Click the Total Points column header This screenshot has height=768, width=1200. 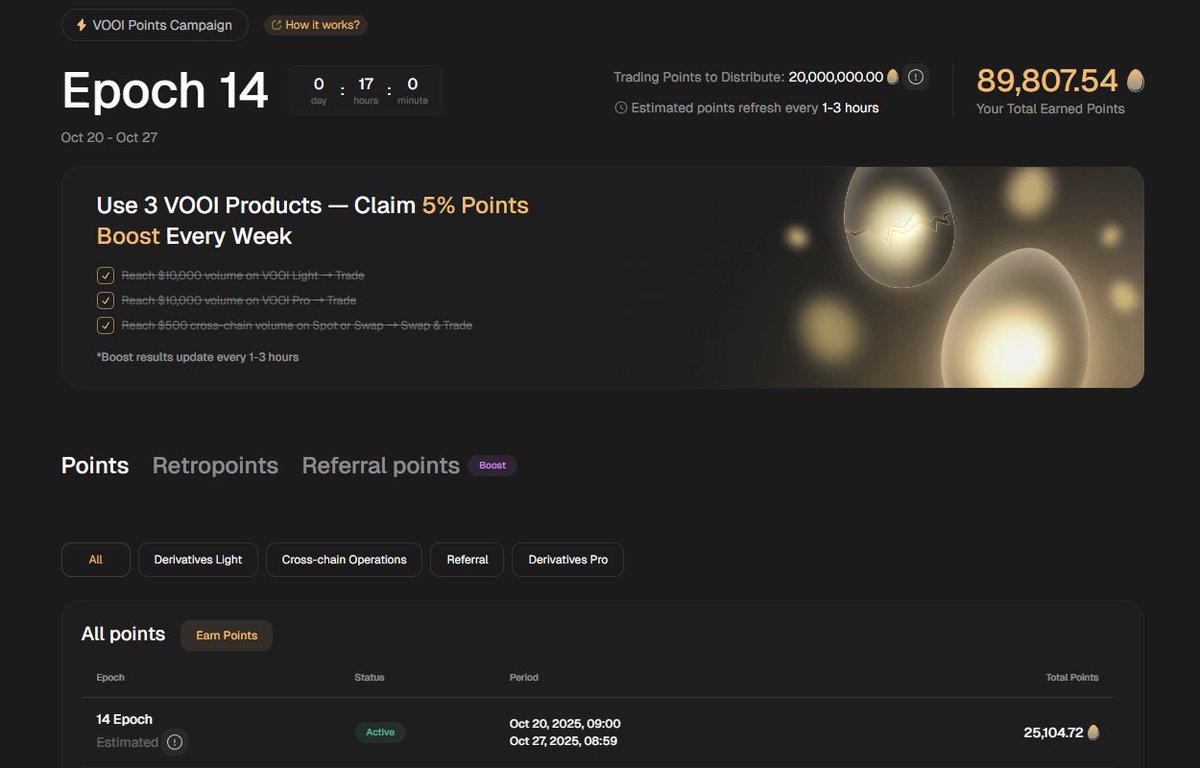tap(1072, 677)
